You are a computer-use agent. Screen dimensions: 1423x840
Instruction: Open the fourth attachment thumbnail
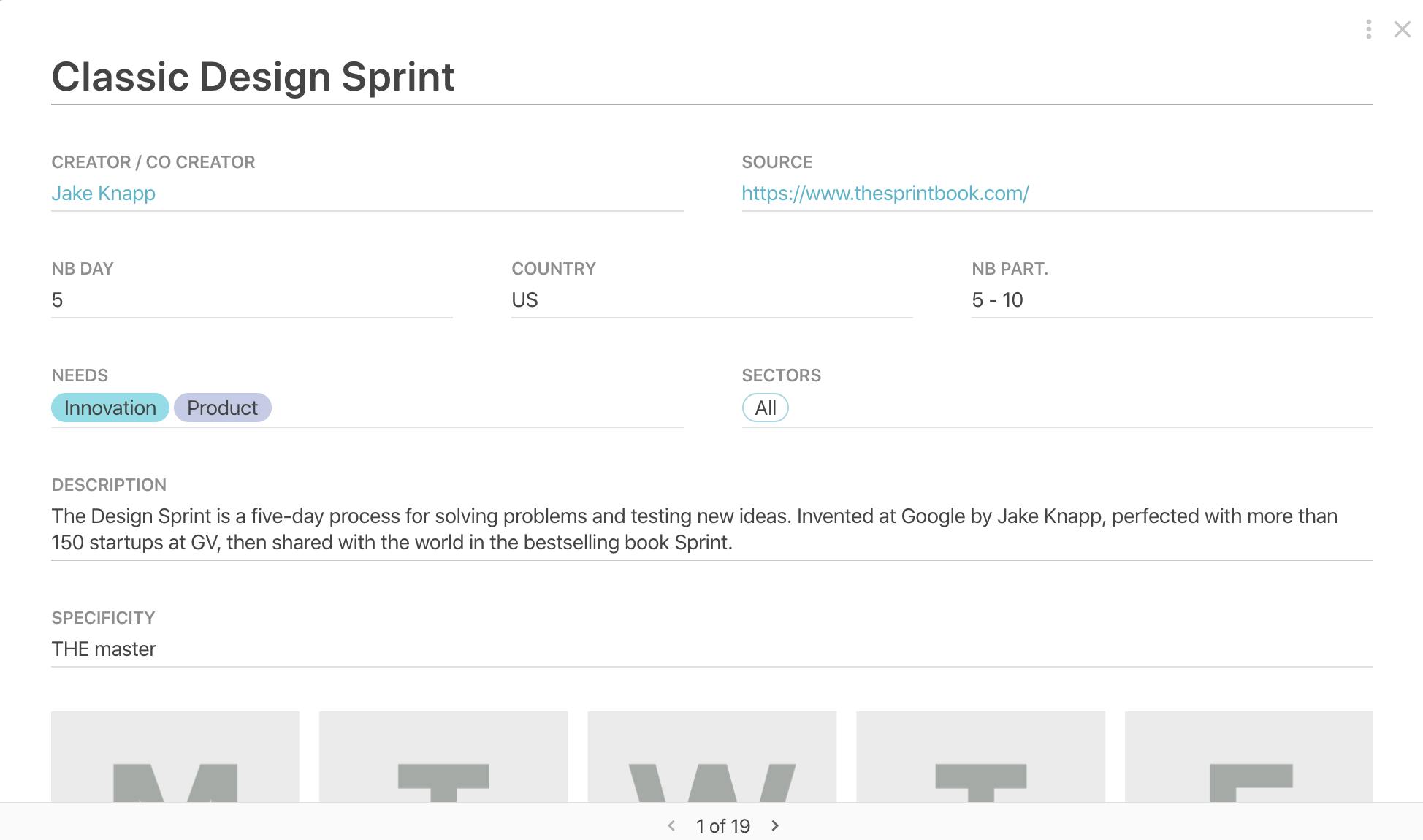980,757
